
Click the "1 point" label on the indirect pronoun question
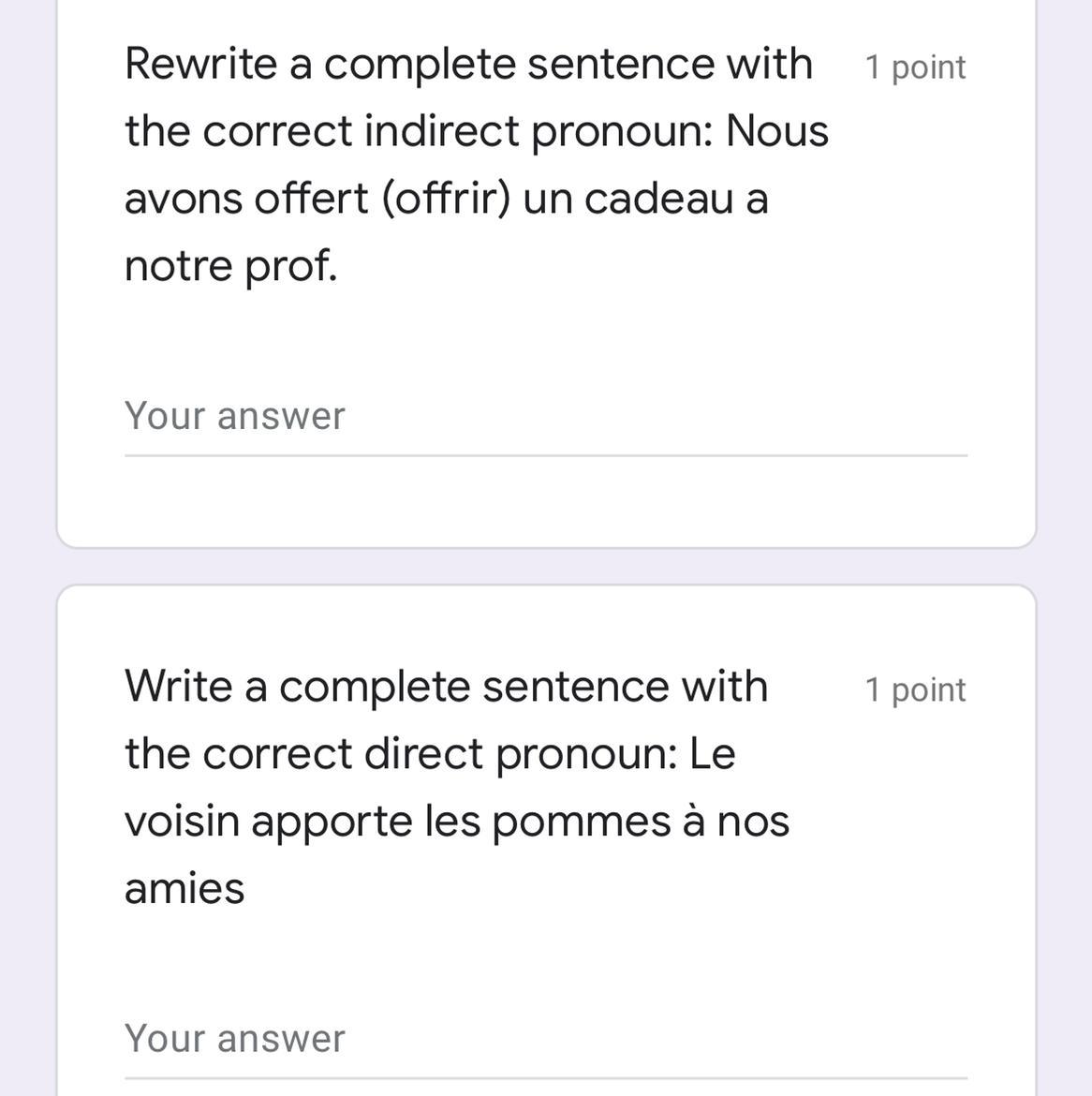pos(915,67)
